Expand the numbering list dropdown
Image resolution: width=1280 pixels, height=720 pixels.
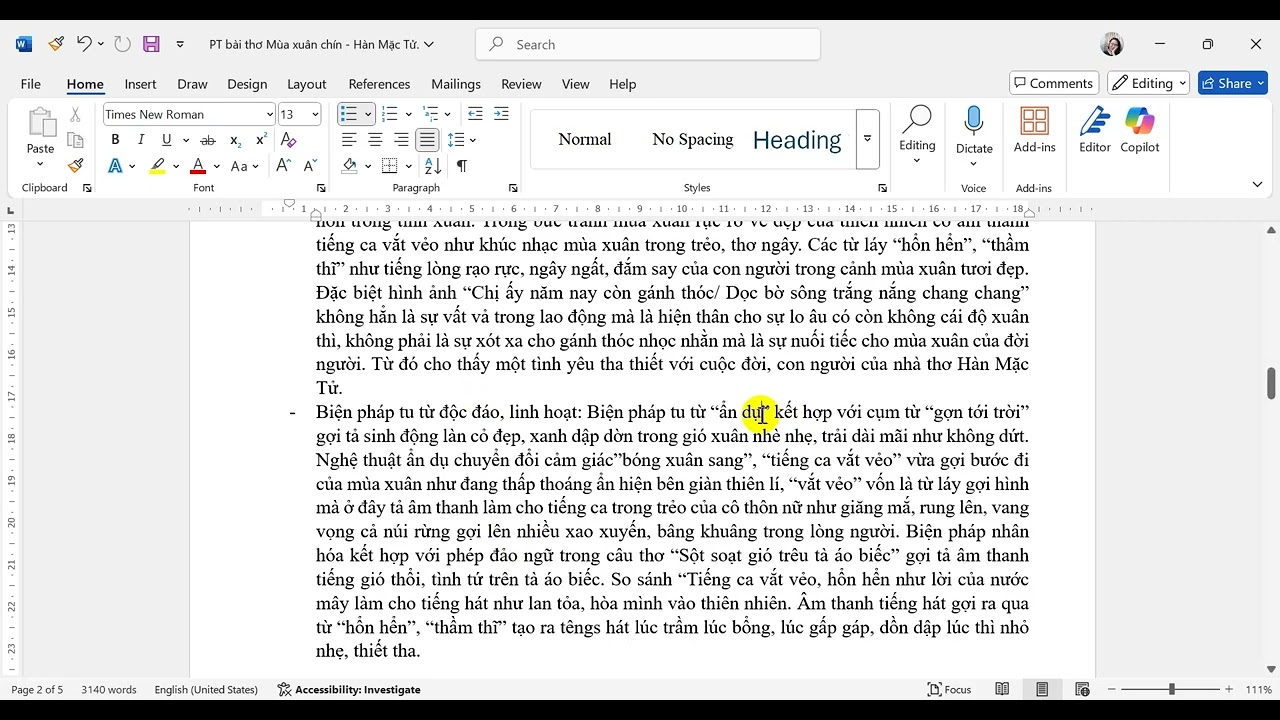pyautogui.click(x=409, y=114)
